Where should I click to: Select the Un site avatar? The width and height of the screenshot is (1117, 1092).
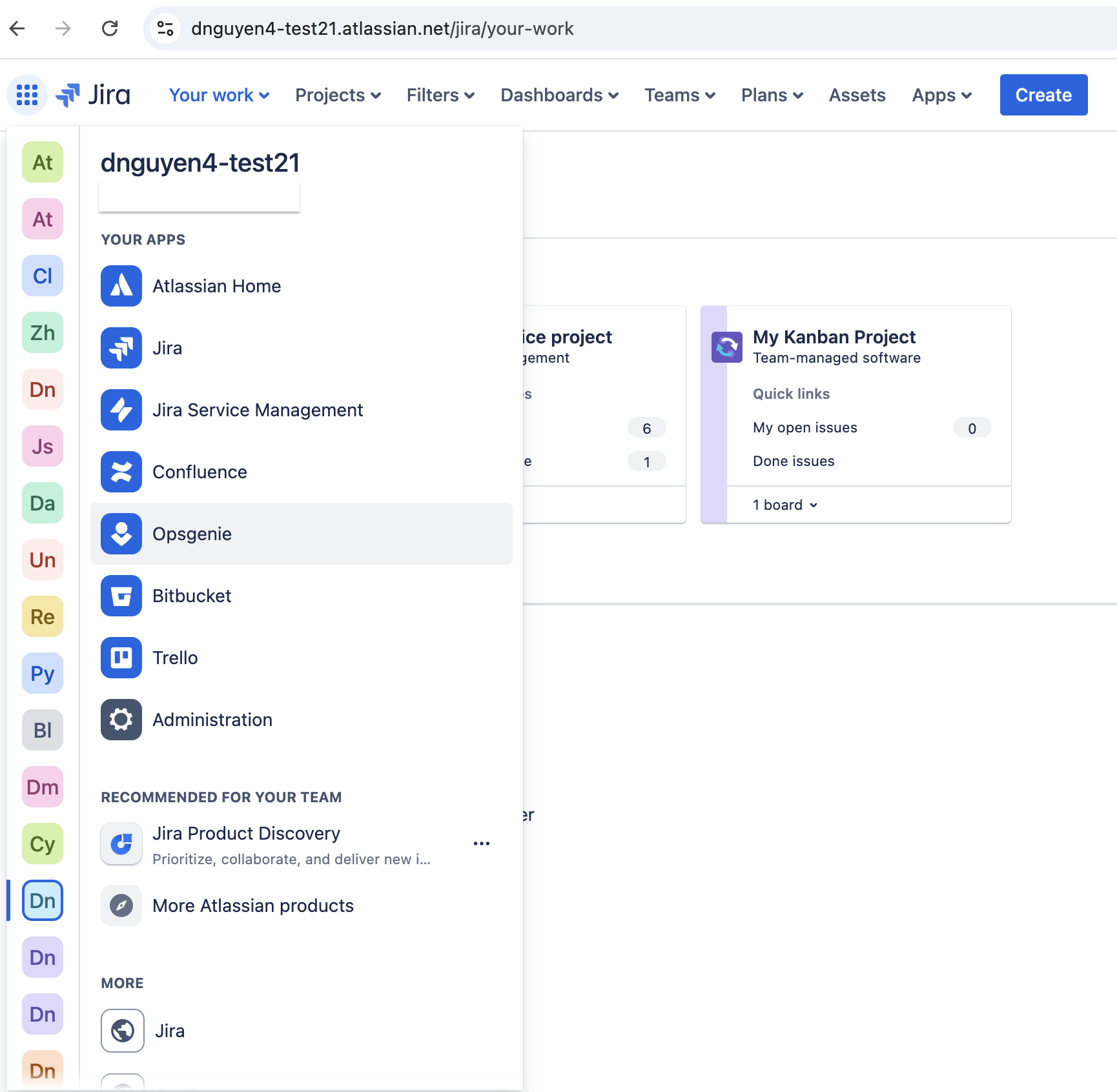point(43,560)
